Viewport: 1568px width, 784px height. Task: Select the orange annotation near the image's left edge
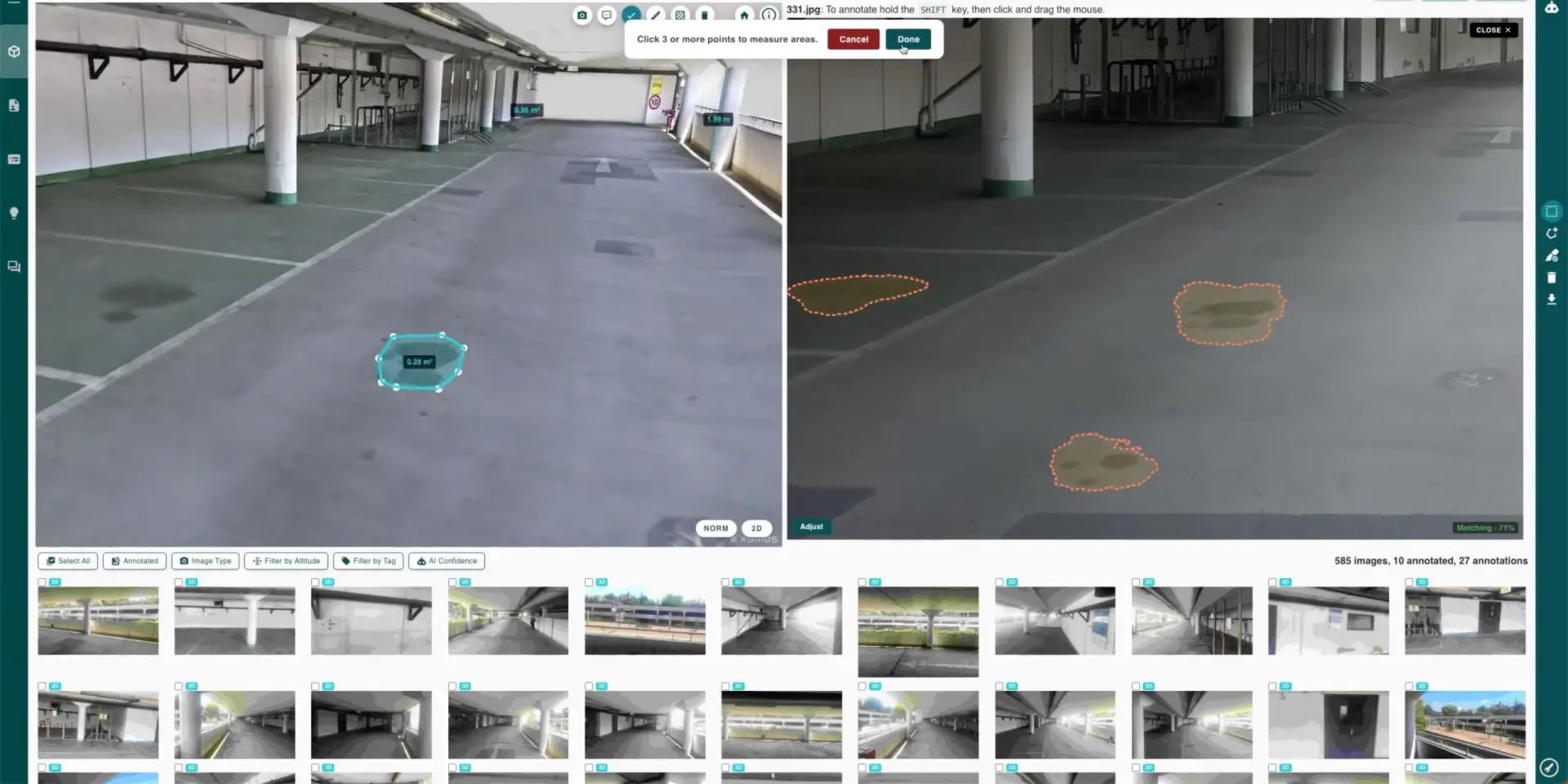click(857, 295)
